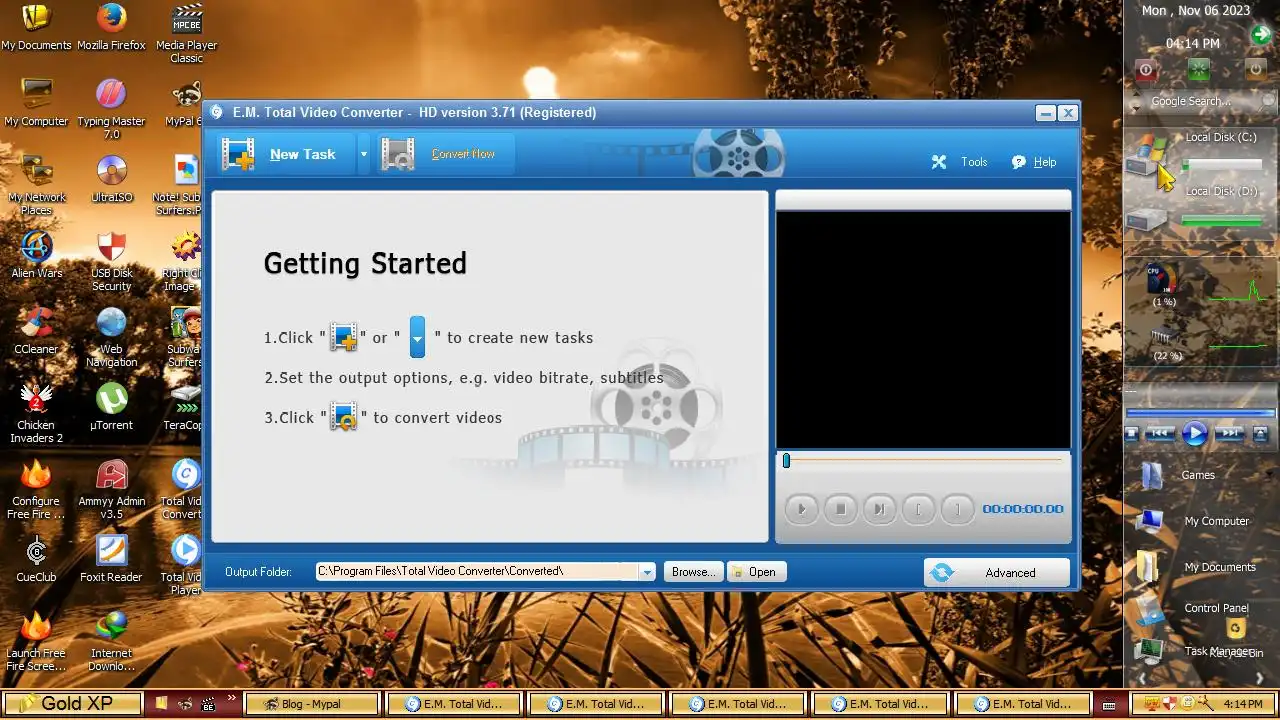This screenshot has height=720, width=1280.
Task: Click the Convert Now toolbar button
Action: pyautogui.click(x=446, y=154)
